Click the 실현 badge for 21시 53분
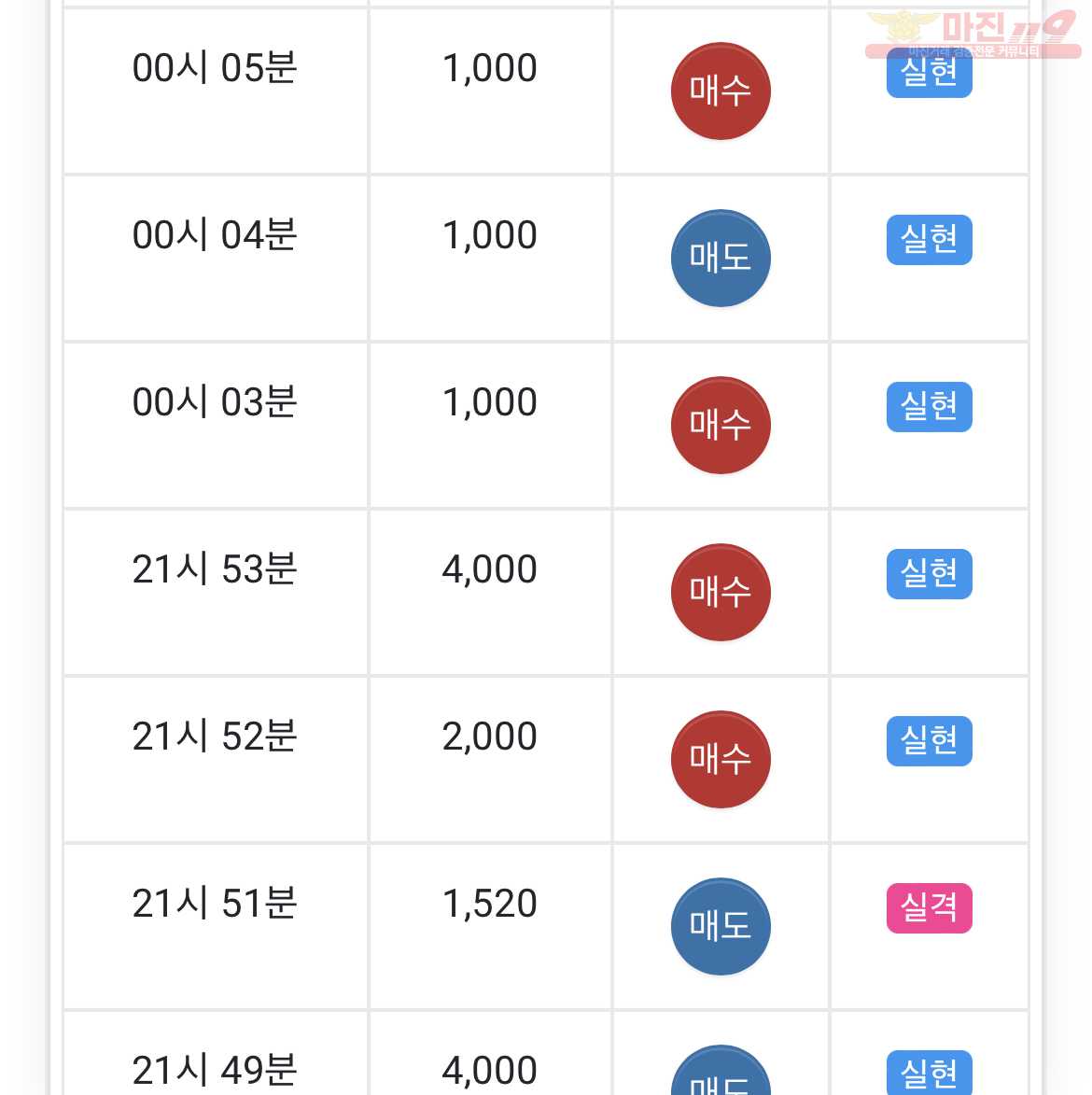This screenshot has width=1092, height=1095. (x=930, y=573)
